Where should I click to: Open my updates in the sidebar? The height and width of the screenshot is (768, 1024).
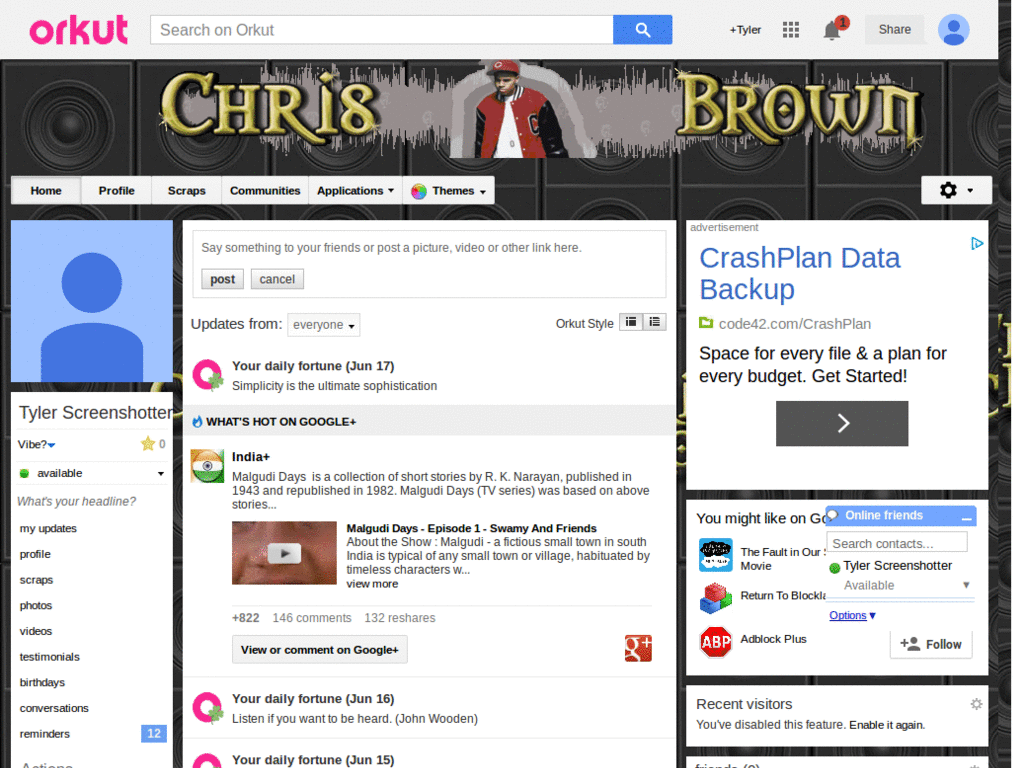coord(48,528)
